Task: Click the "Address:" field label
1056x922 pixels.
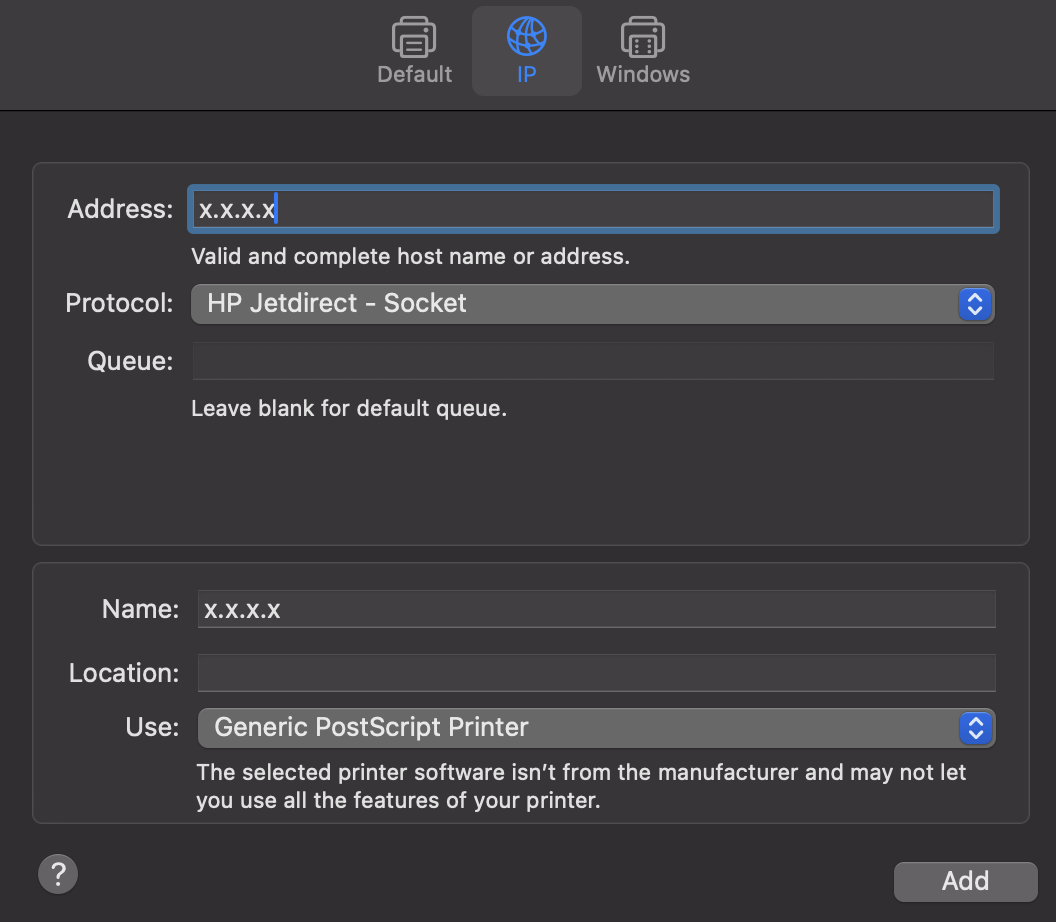Action: [120, 210]
